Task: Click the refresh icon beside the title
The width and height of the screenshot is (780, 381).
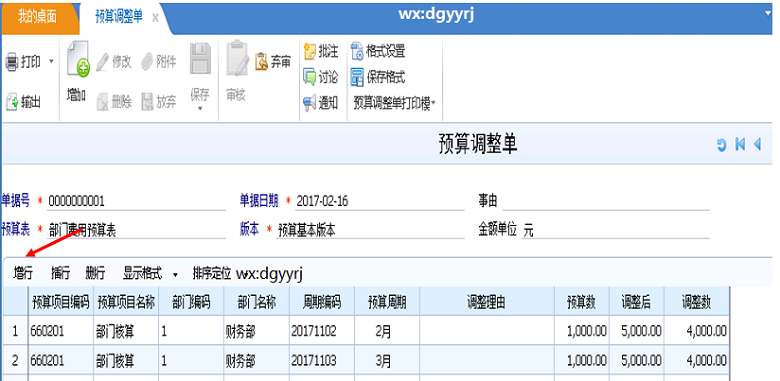Action: pos(721,145)
